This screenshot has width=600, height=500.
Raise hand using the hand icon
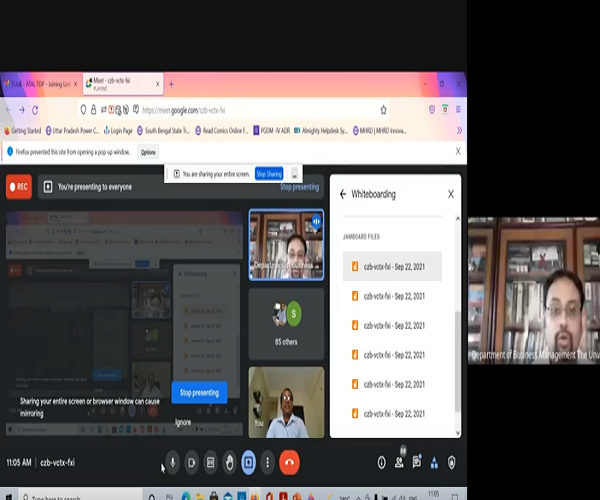click(230, 463)
